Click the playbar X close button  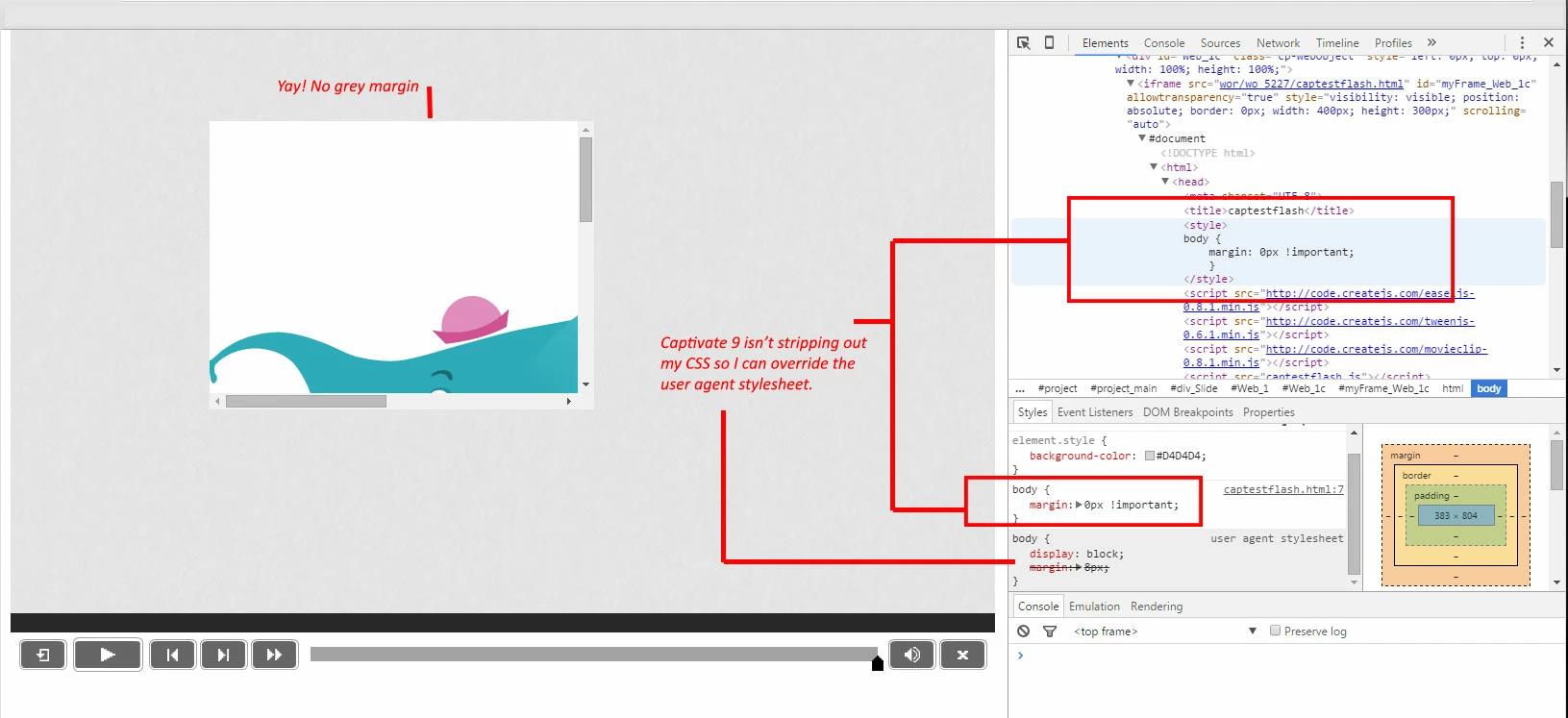tap(962, 655)
